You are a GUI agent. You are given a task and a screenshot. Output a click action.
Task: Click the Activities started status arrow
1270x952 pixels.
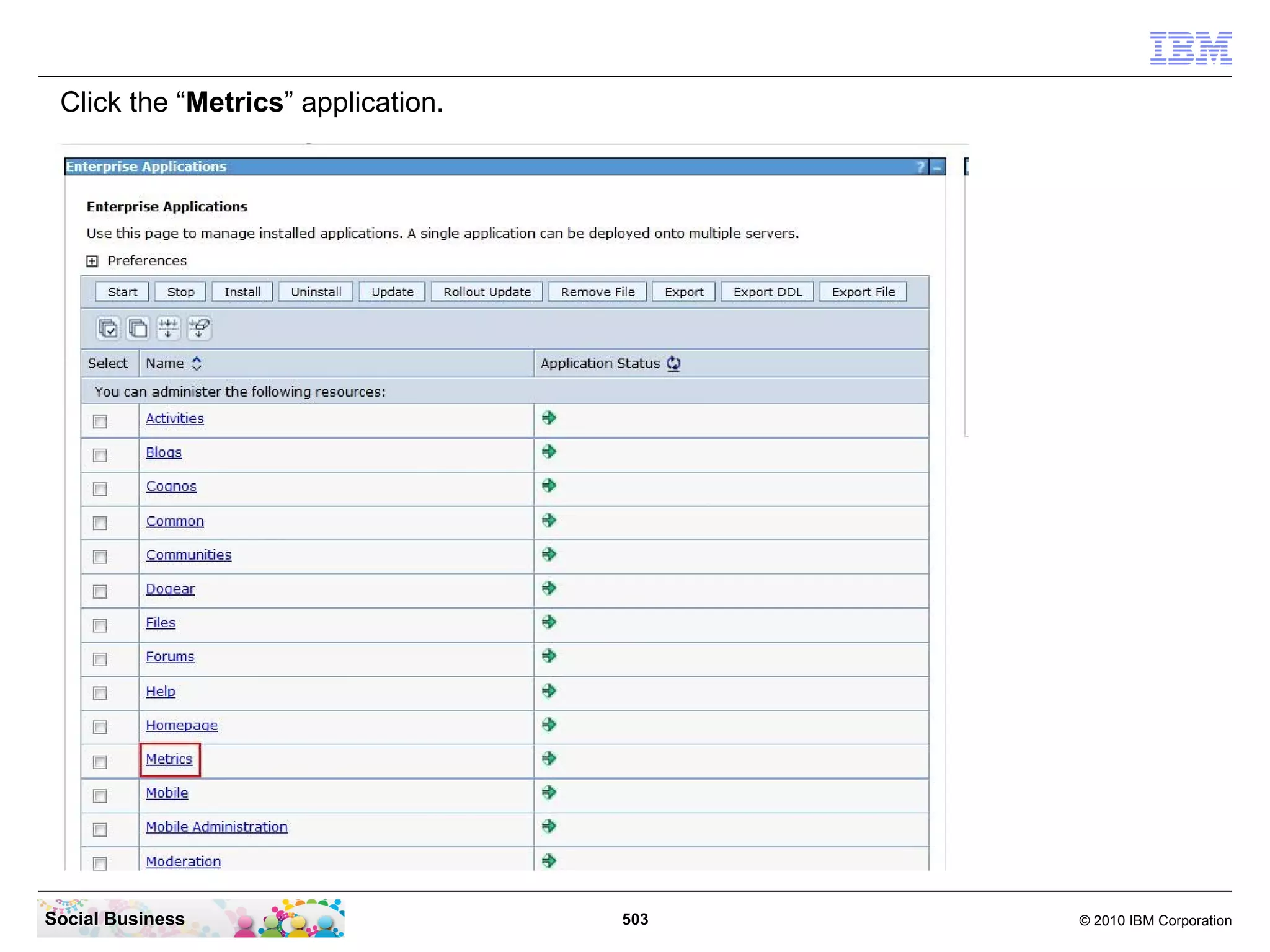click(549, 418)
